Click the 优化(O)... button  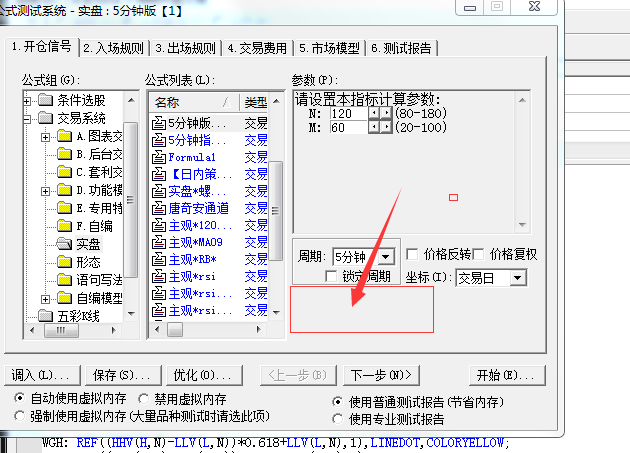point(205,375)
